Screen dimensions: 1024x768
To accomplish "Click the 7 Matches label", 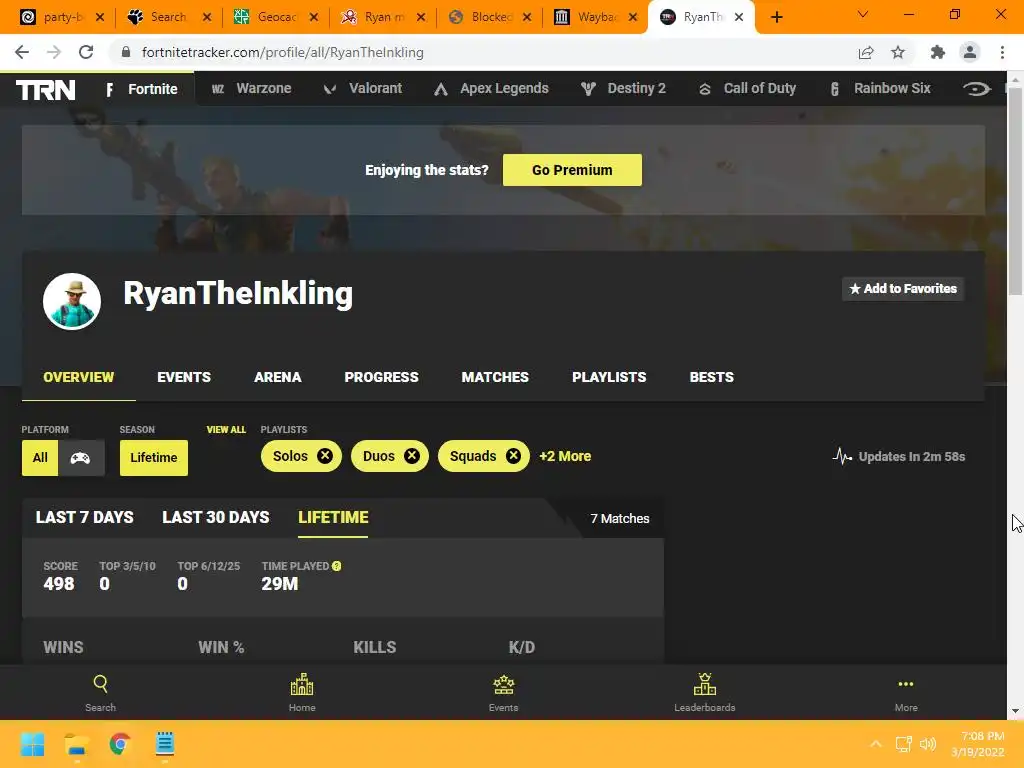I will point(620,519).
